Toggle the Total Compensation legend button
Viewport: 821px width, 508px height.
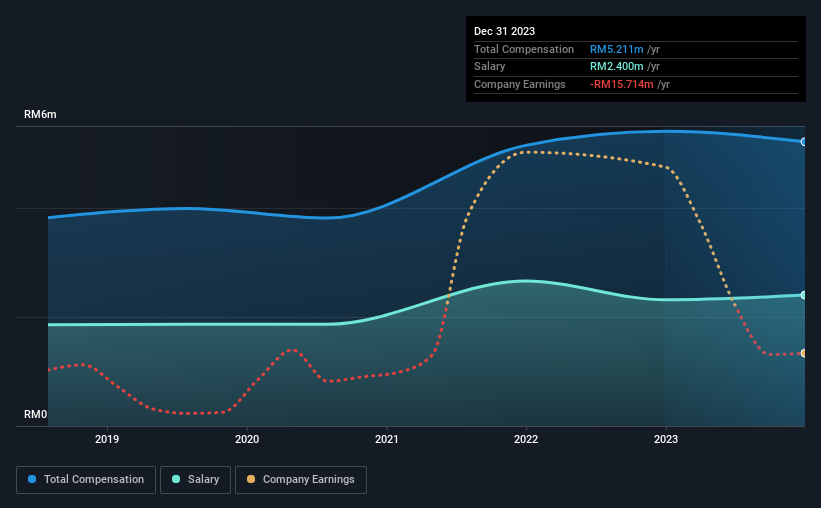[x=86, y=480]
